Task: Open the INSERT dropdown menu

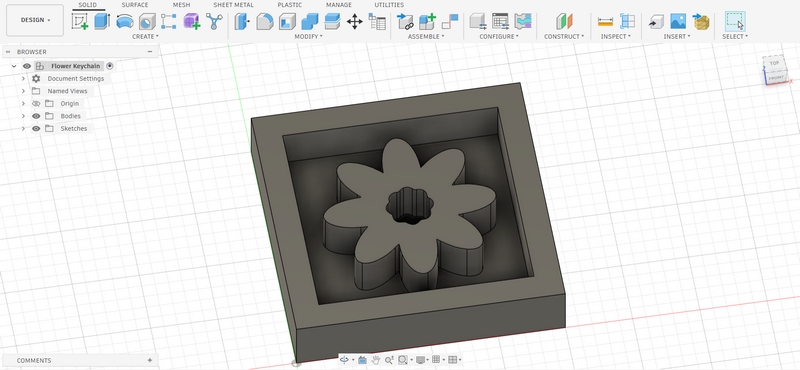Action: (x=677, y=37)
